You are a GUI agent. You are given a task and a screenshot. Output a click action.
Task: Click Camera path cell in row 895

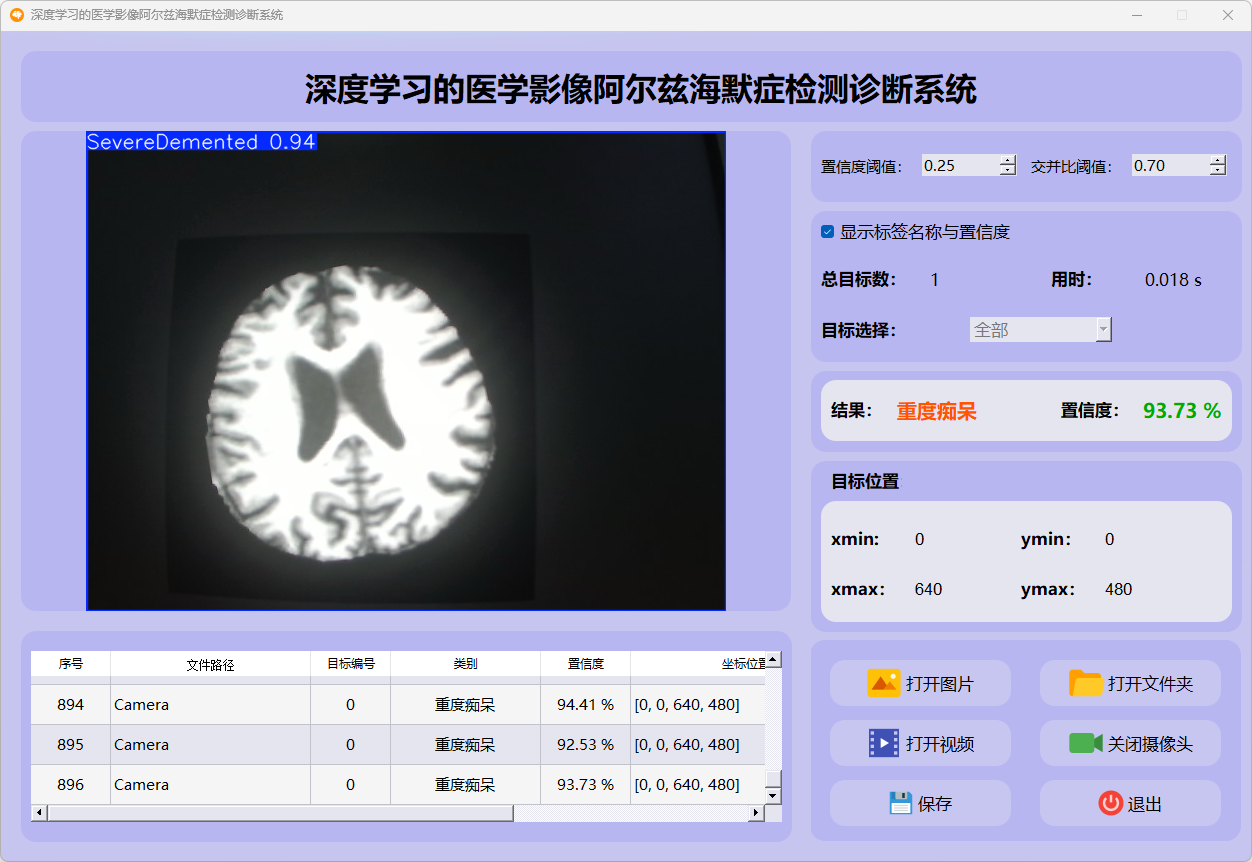pos(211,745)
